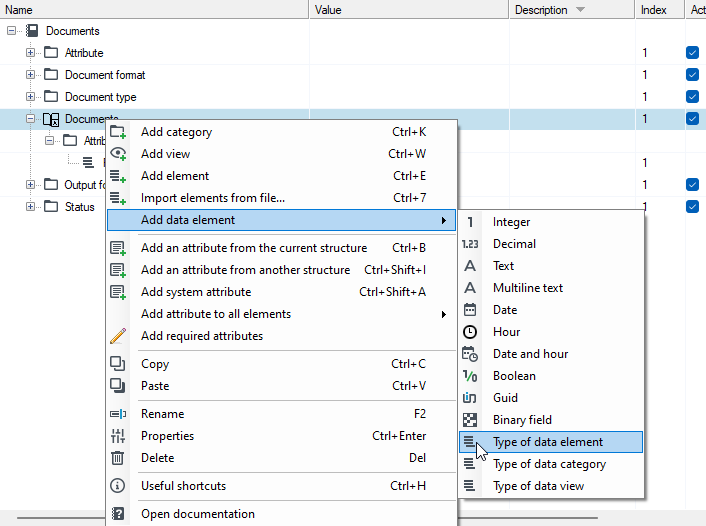
Task: Click the Name column header
Action: (x=154, y=9)
